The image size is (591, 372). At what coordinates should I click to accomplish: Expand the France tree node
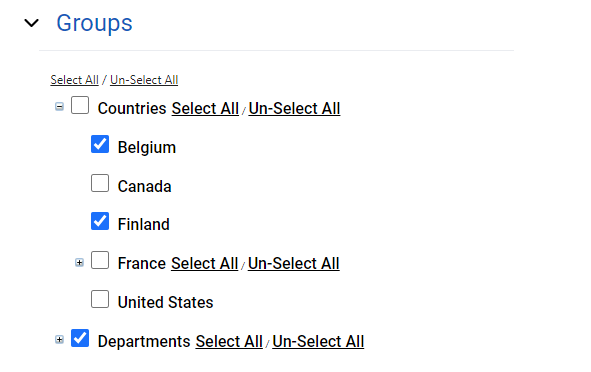point(79,262)
